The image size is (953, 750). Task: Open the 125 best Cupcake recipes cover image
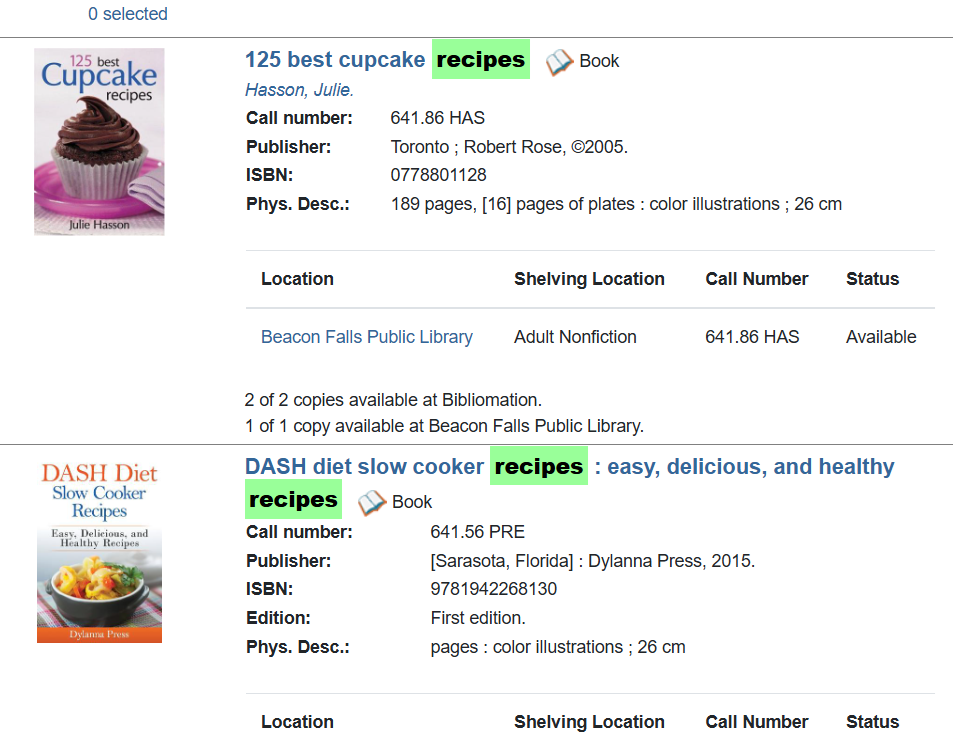click(x=99, y=141)
